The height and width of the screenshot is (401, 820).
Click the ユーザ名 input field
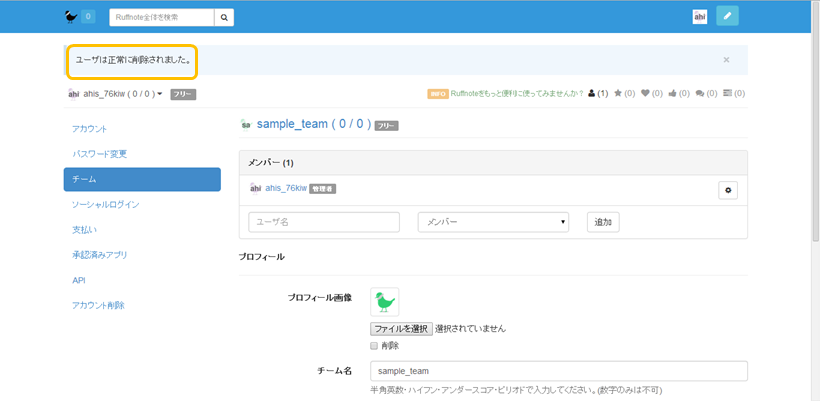click(324, 222)
